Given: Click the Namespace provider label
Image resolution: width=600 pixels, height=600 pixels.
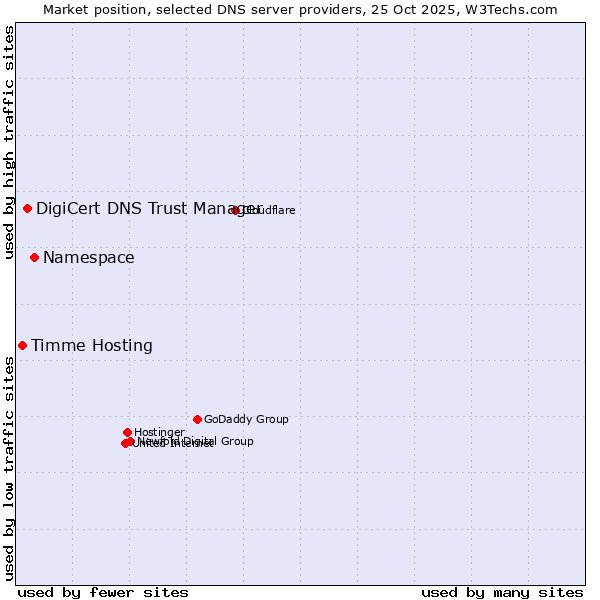Looking at the screenshot, I should [88, 257].
